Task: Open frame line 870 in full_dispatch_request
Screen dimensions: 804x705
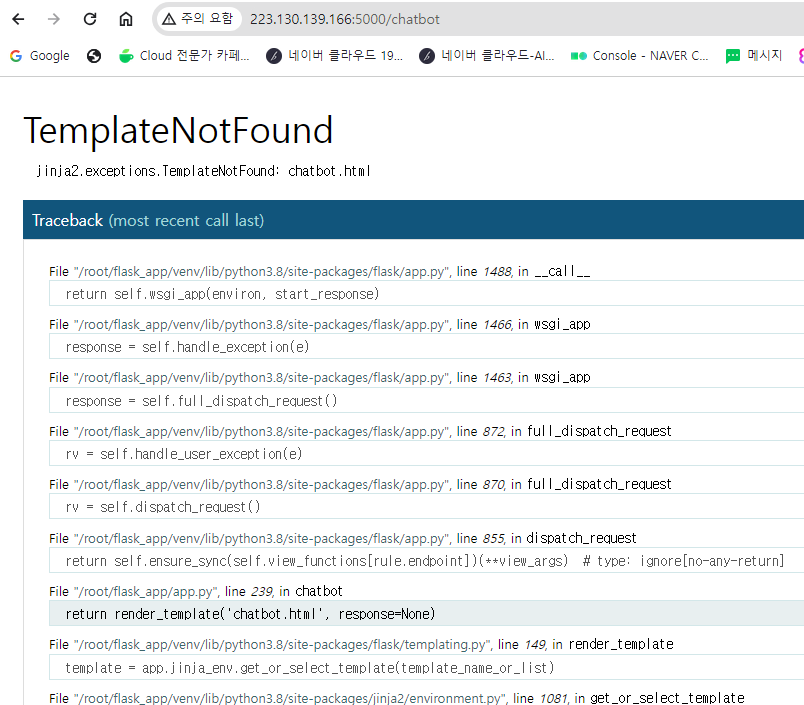Action: 360,484
